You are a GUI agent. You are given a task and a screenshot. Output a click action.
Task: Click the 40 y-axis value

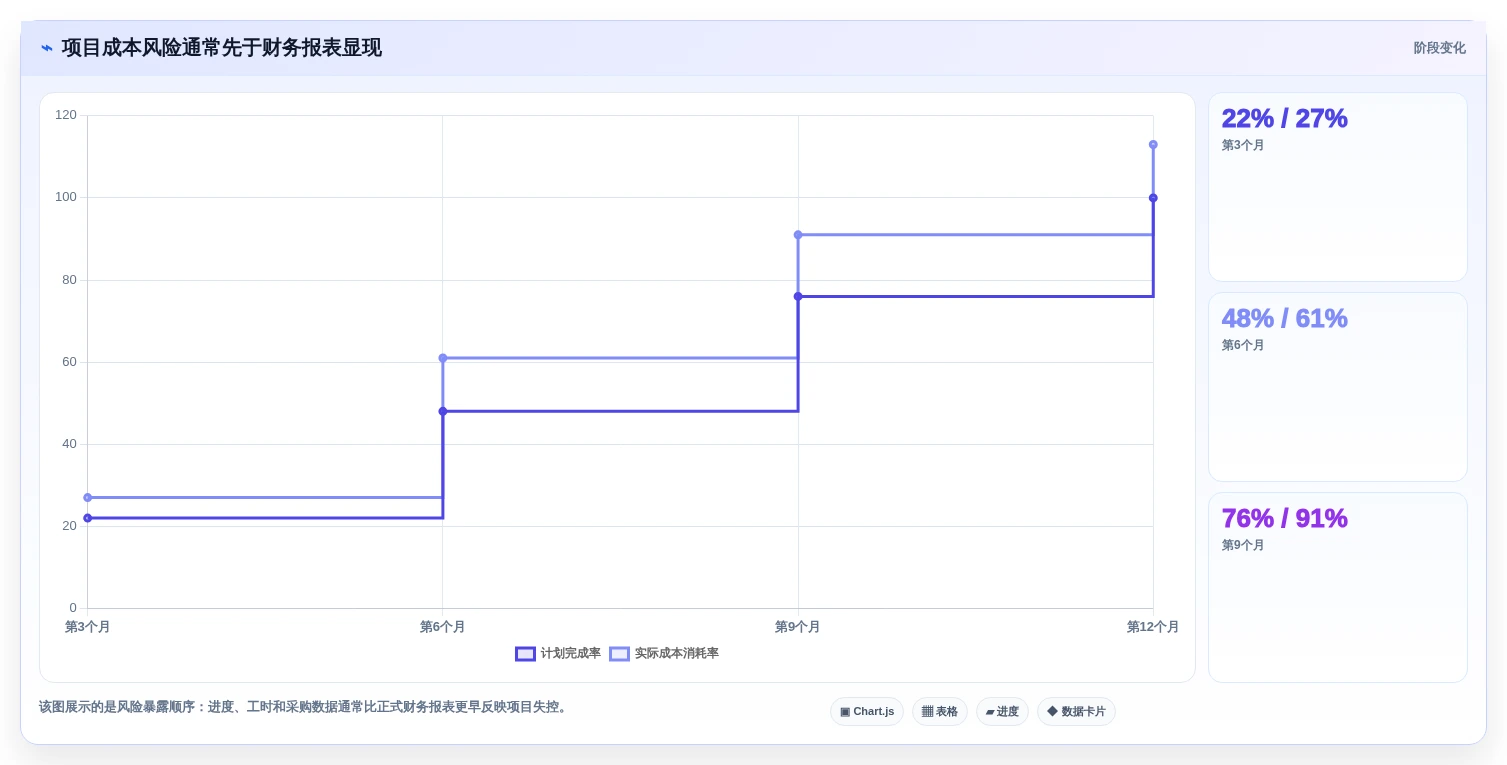(x=69, y=444)
